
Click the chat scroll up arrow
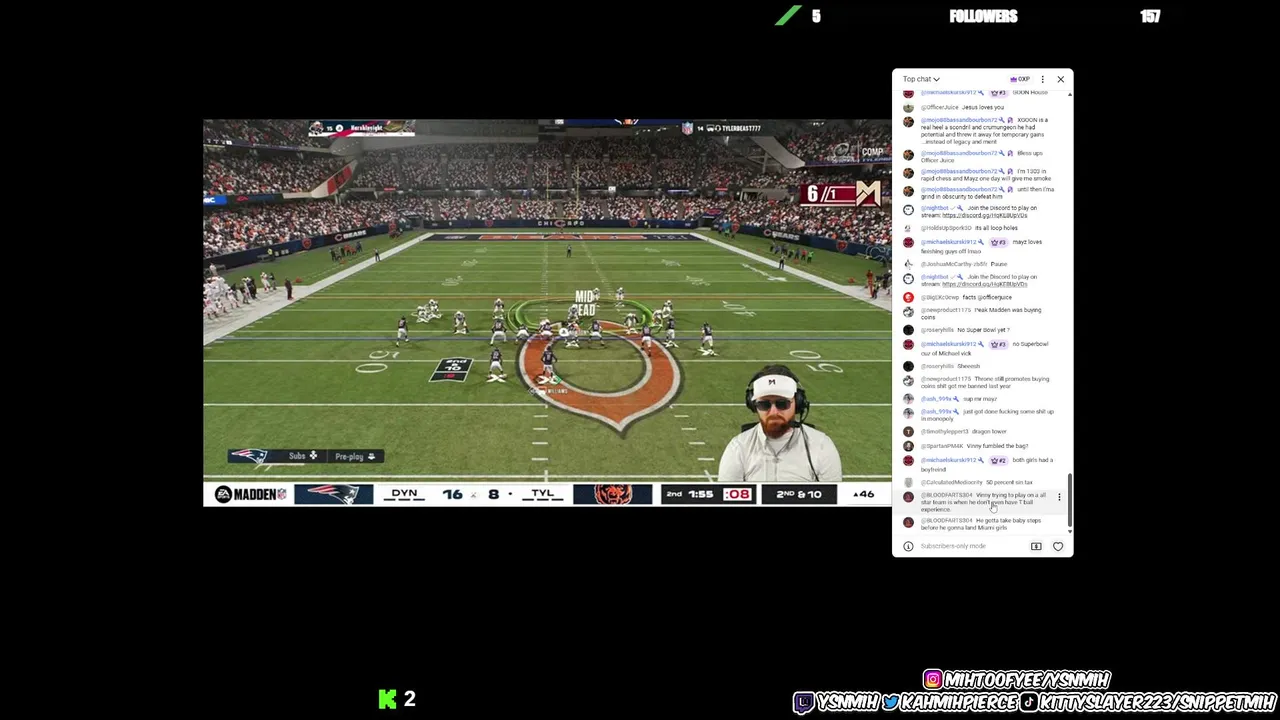(1070, 94)
